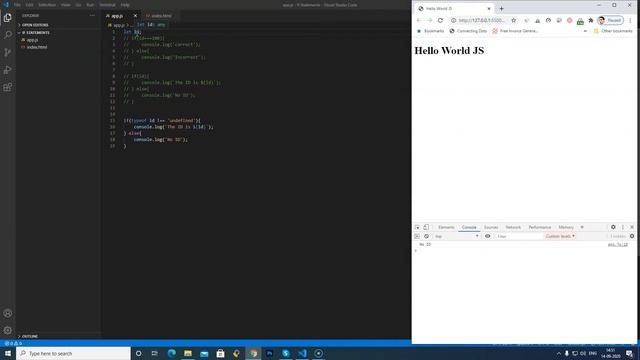
Task: Open the Source Control view
Action: (8, 52)
